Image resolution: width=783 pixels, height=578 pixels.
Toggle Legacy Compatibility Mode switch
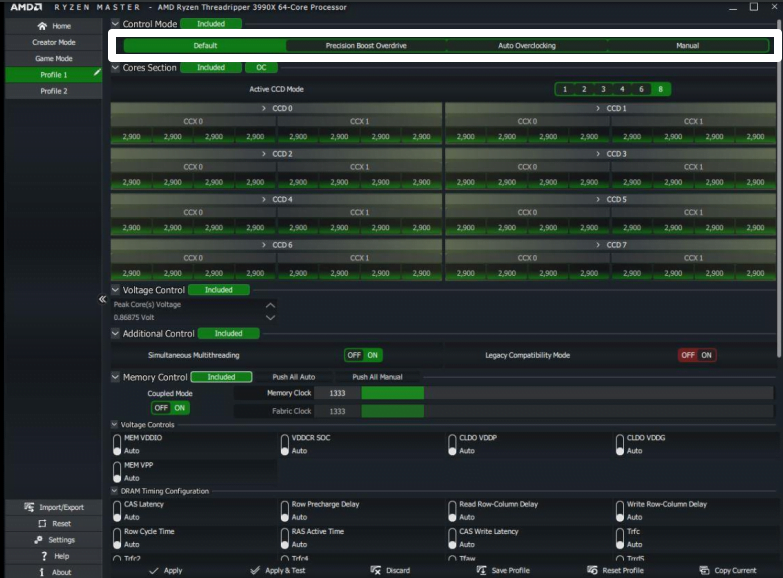[x=696, y=355]
